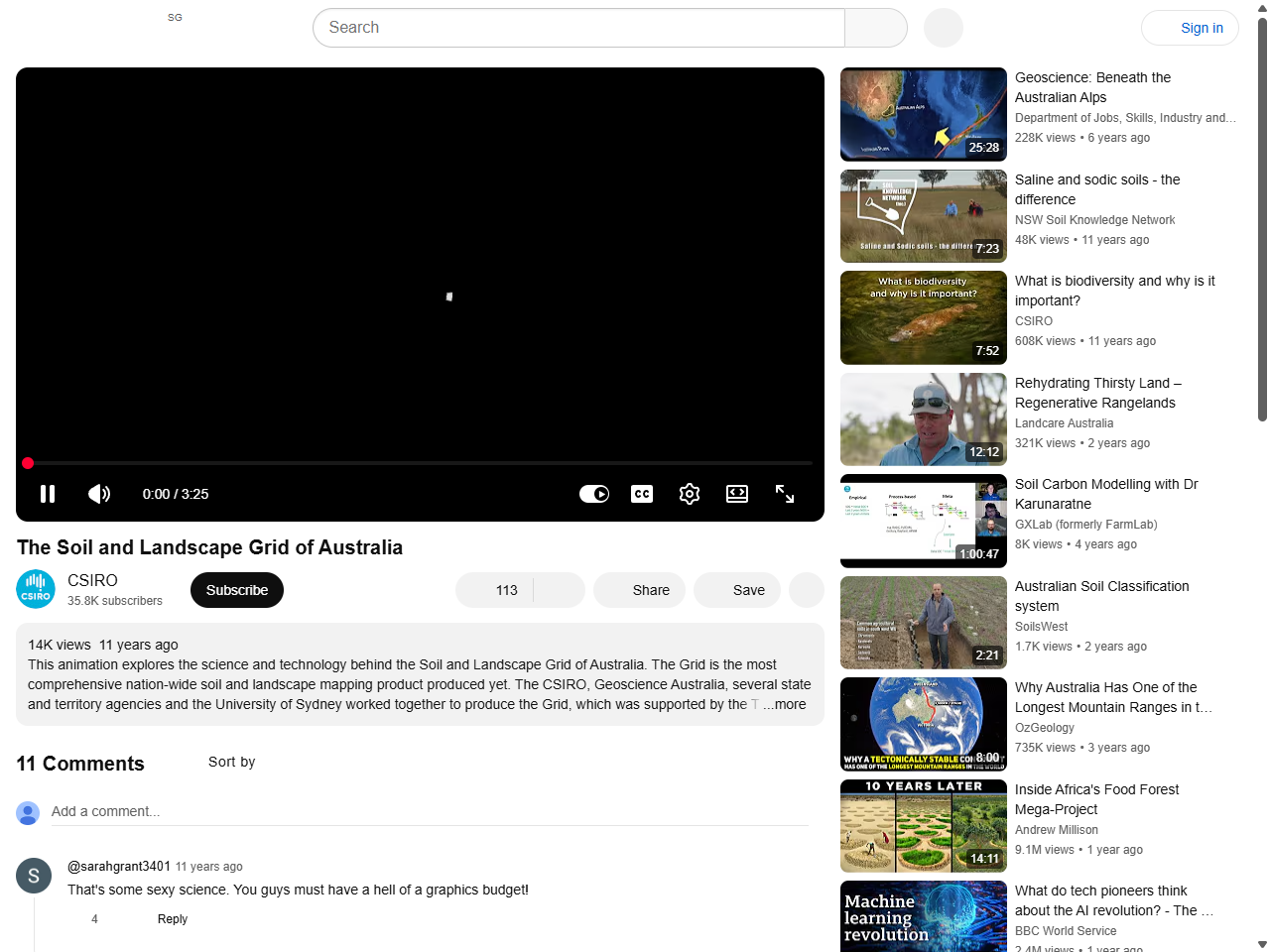The image size is (1270, 952).
Task: Open Inside Africa's Food Forest Mega-Project title
Action: click(1097, 799)
